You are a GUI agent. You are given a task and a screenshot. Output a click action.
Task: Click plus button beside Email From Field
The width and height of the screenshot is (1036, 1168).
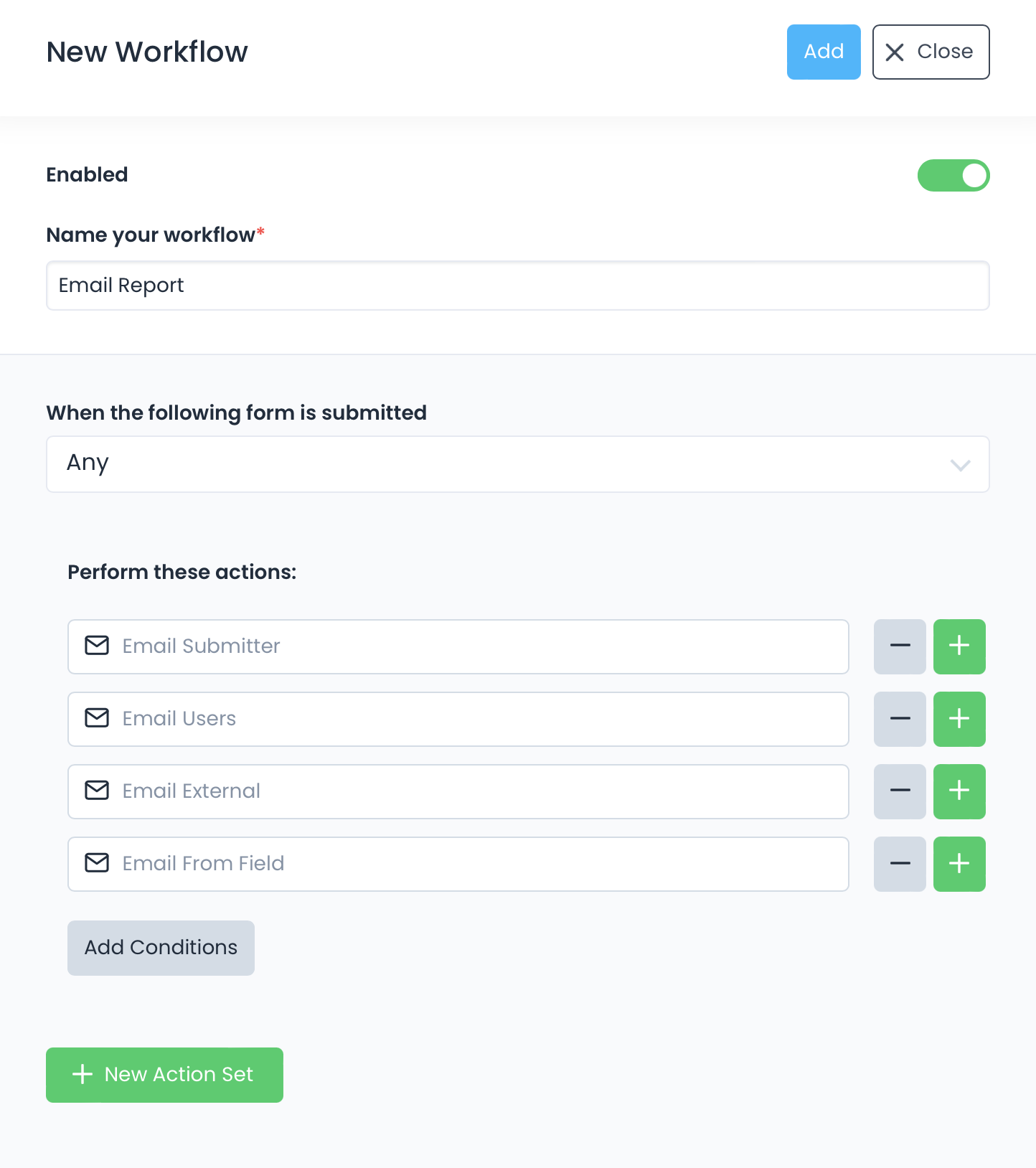click(959, 864)
